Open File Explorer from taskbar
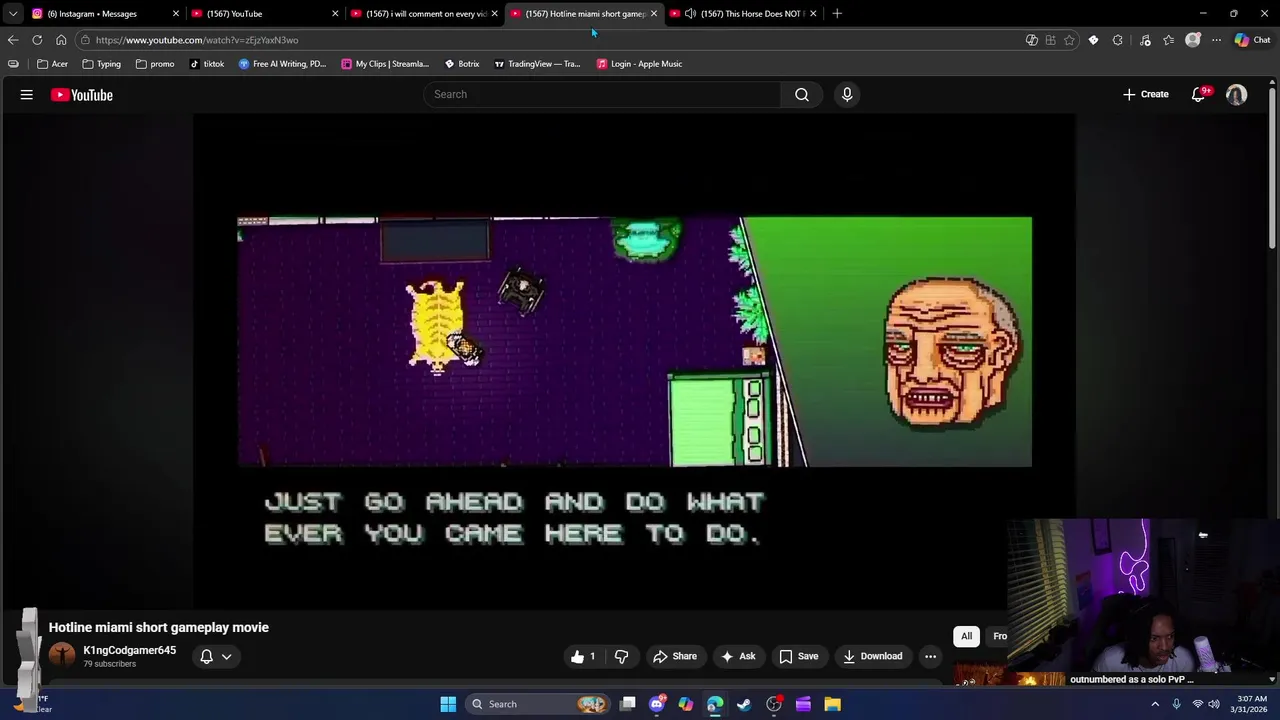 832,704
